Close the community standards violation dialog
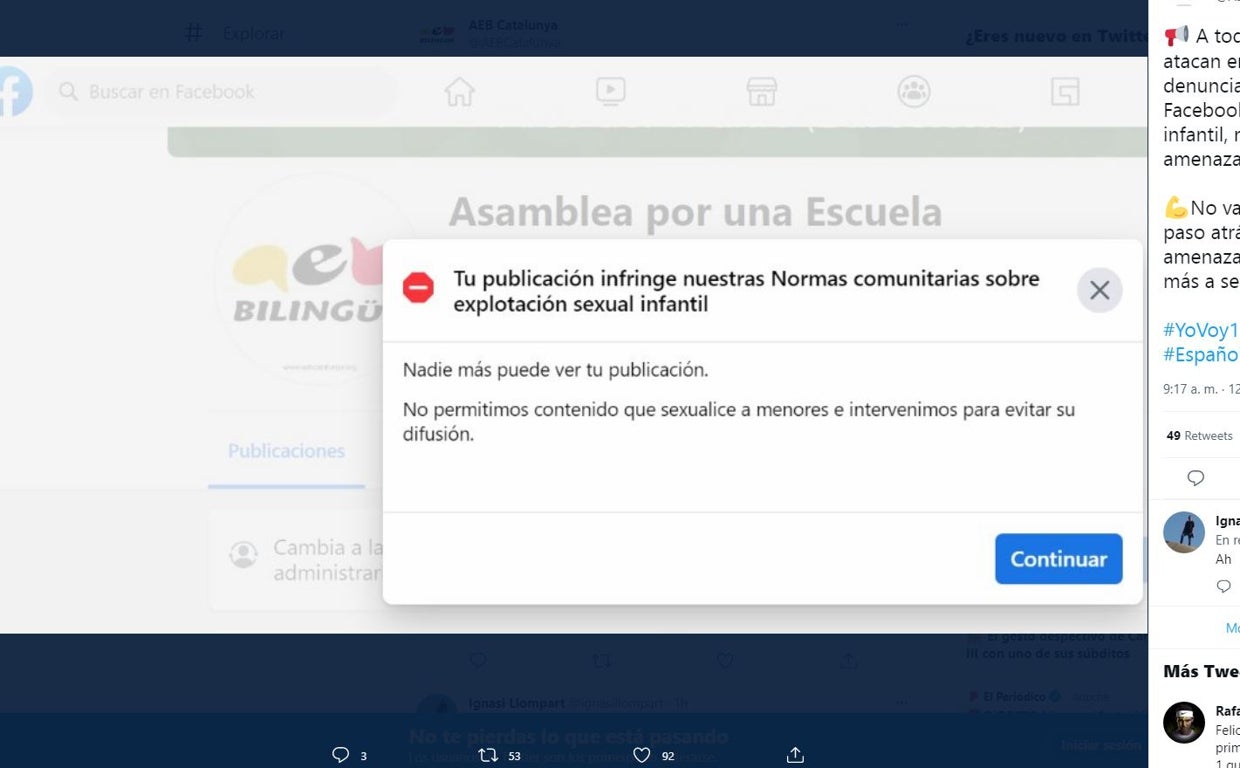 pos(1099,291)
